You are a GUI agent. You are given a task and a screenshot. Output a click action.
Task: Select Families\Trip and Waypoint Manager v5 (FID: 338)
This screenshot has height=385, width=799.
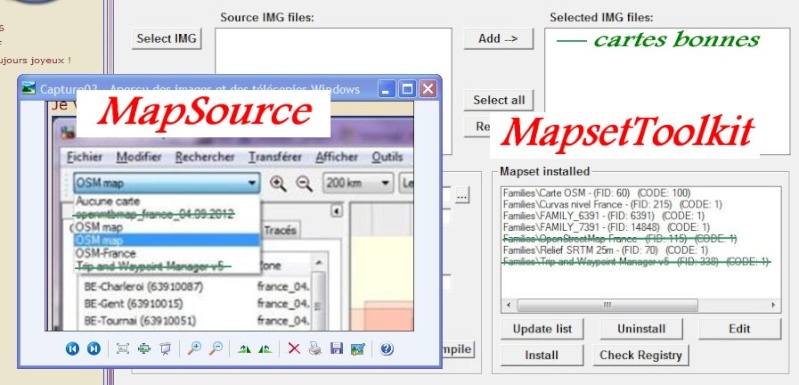[x=636, y=262]
